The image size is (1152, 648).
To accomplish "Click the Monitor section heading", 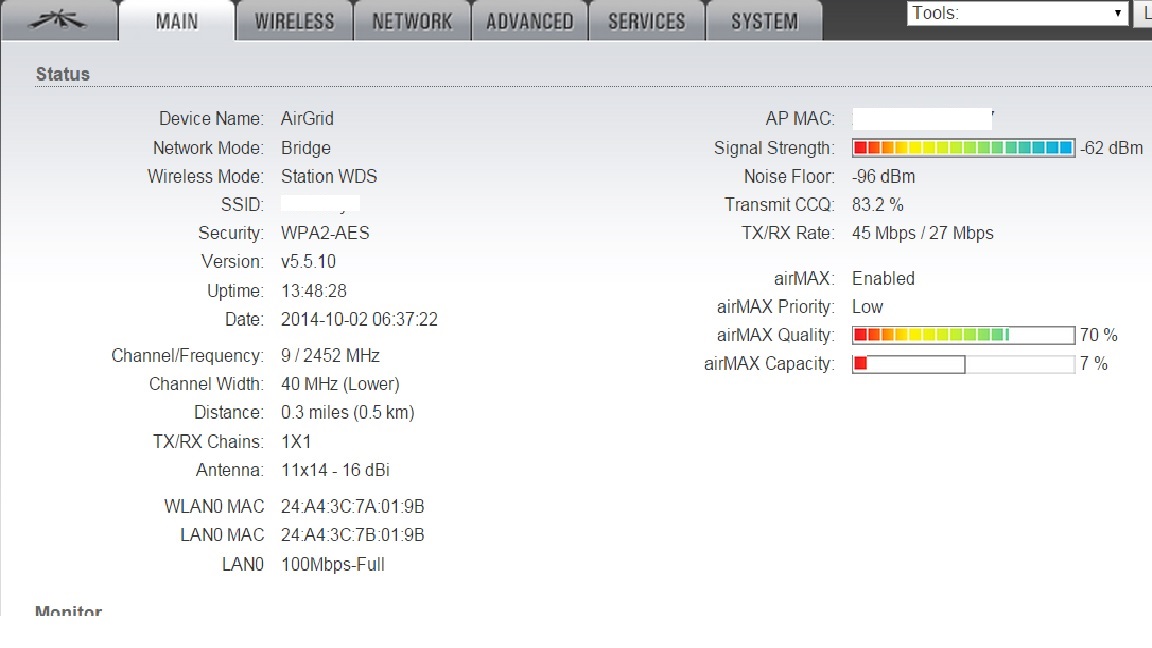I will 68,611.
